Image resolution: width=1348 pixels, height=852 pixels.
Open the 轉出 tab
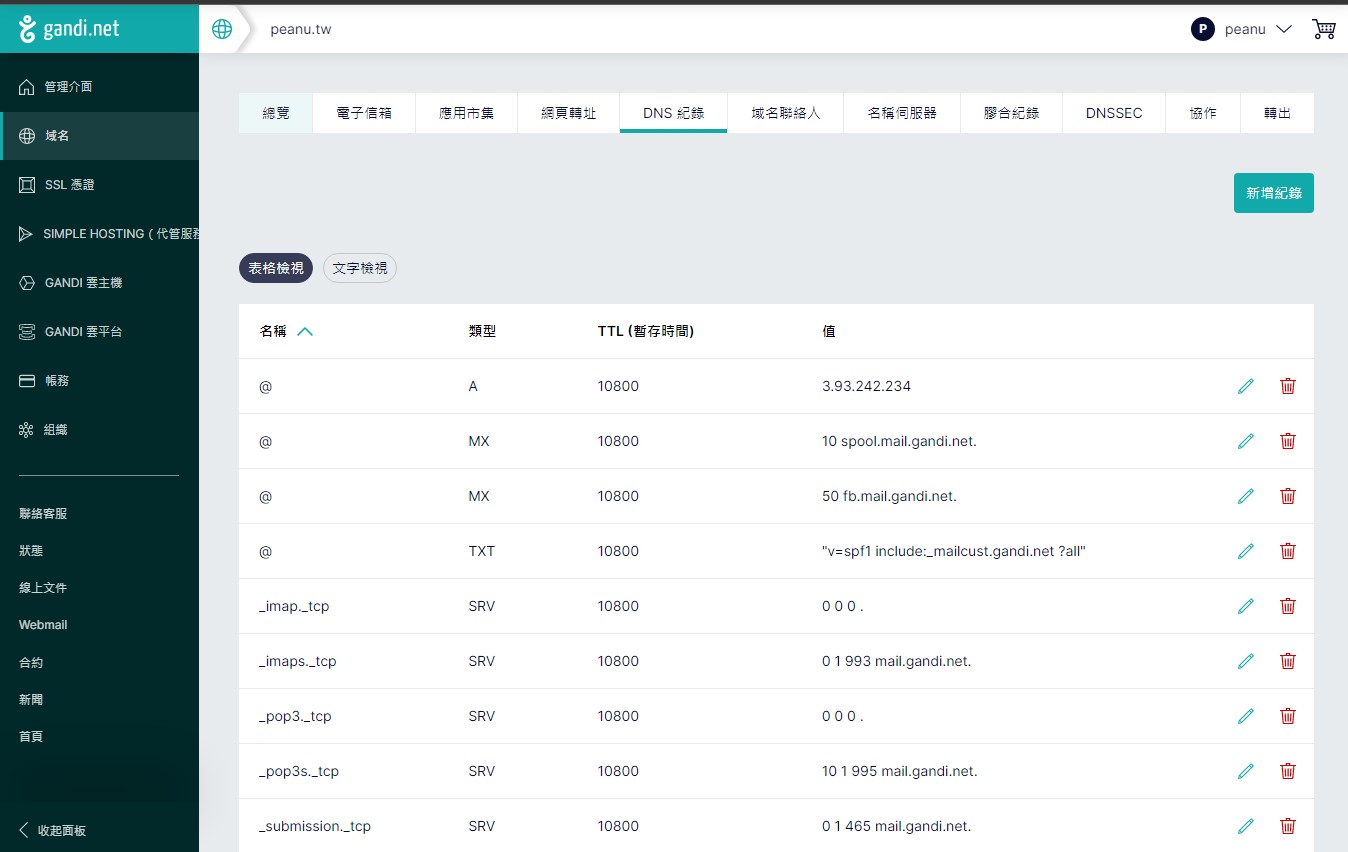point(1277,113)
